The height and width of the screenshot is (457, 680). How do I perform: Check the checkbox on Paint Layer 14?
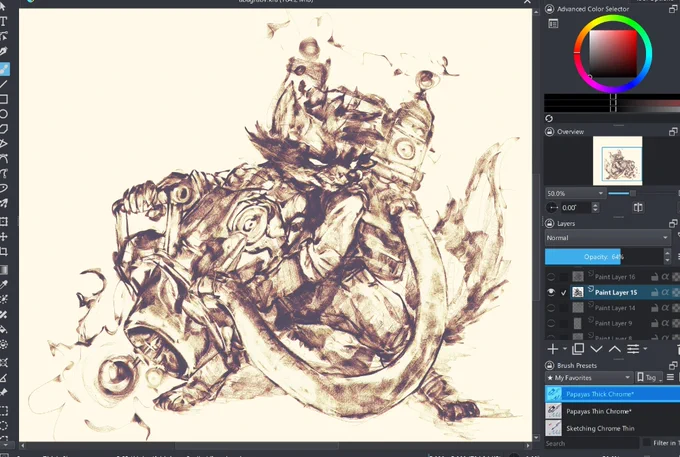[563, 308]
